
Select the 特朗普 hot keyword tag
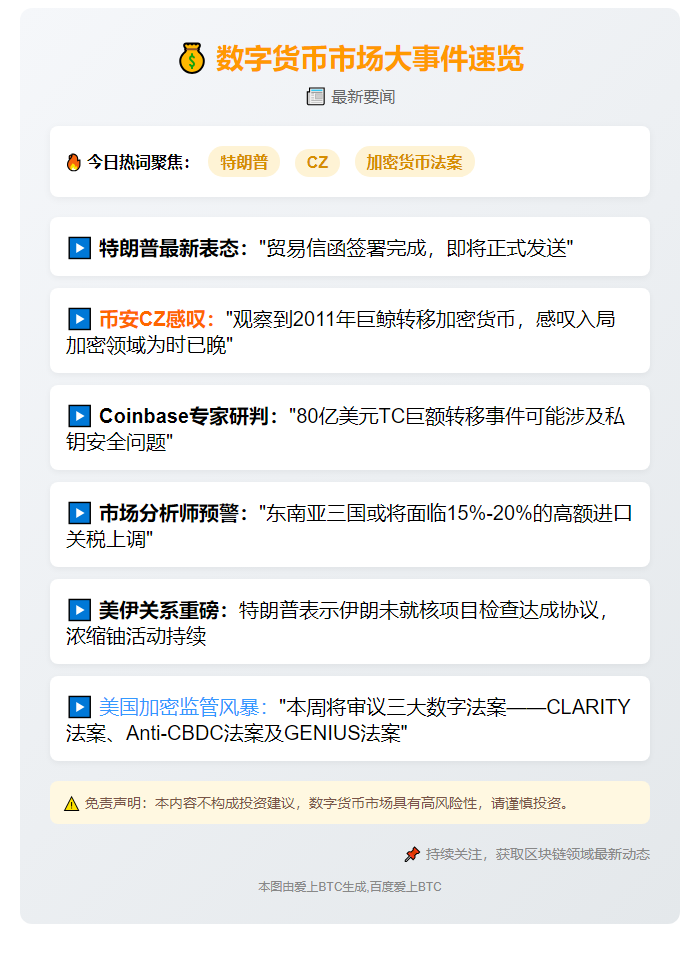click(244, 162)
